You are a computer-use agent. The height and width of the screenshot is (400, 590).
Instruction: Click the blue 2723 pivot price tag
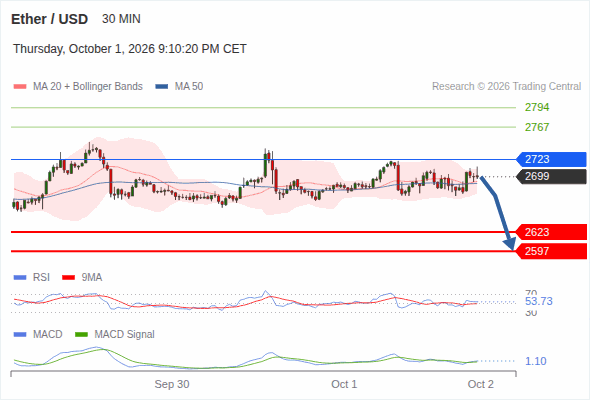click(551, 159)
